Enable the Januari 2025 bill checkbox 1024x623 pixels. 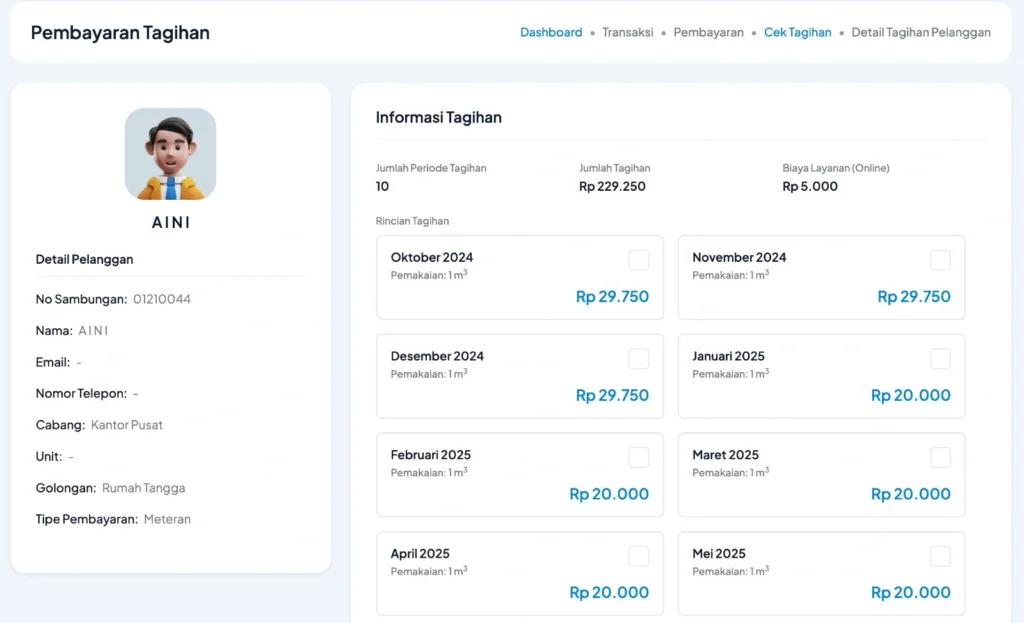[940, 358]
